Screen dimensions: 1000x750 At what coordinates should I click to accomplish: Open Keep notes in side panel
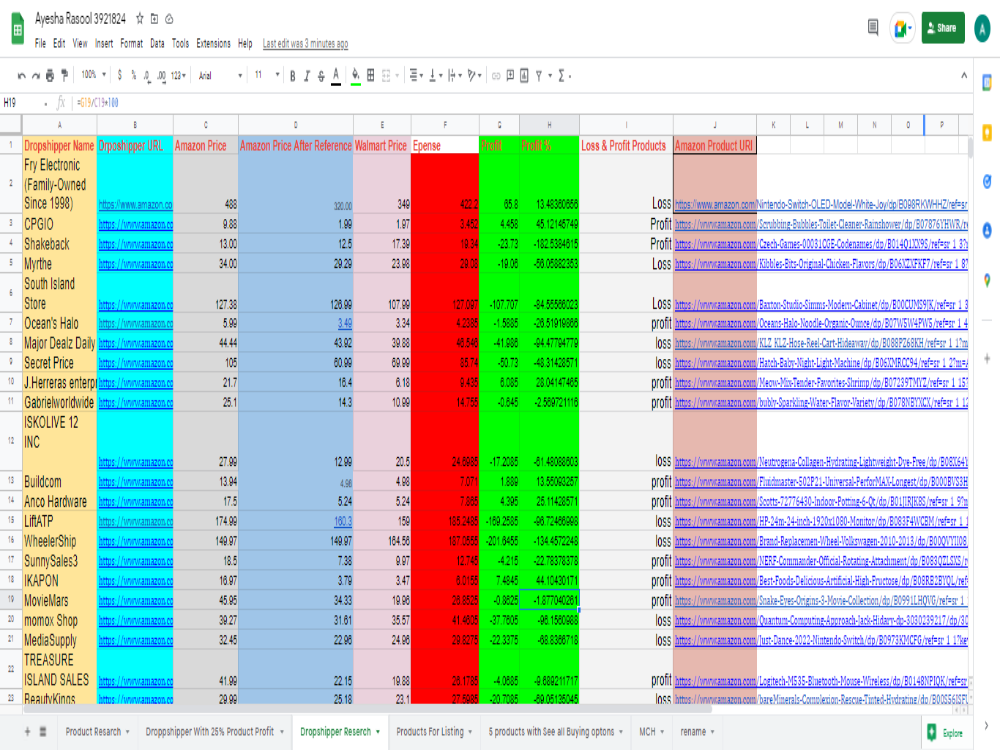tap(987, 133)
